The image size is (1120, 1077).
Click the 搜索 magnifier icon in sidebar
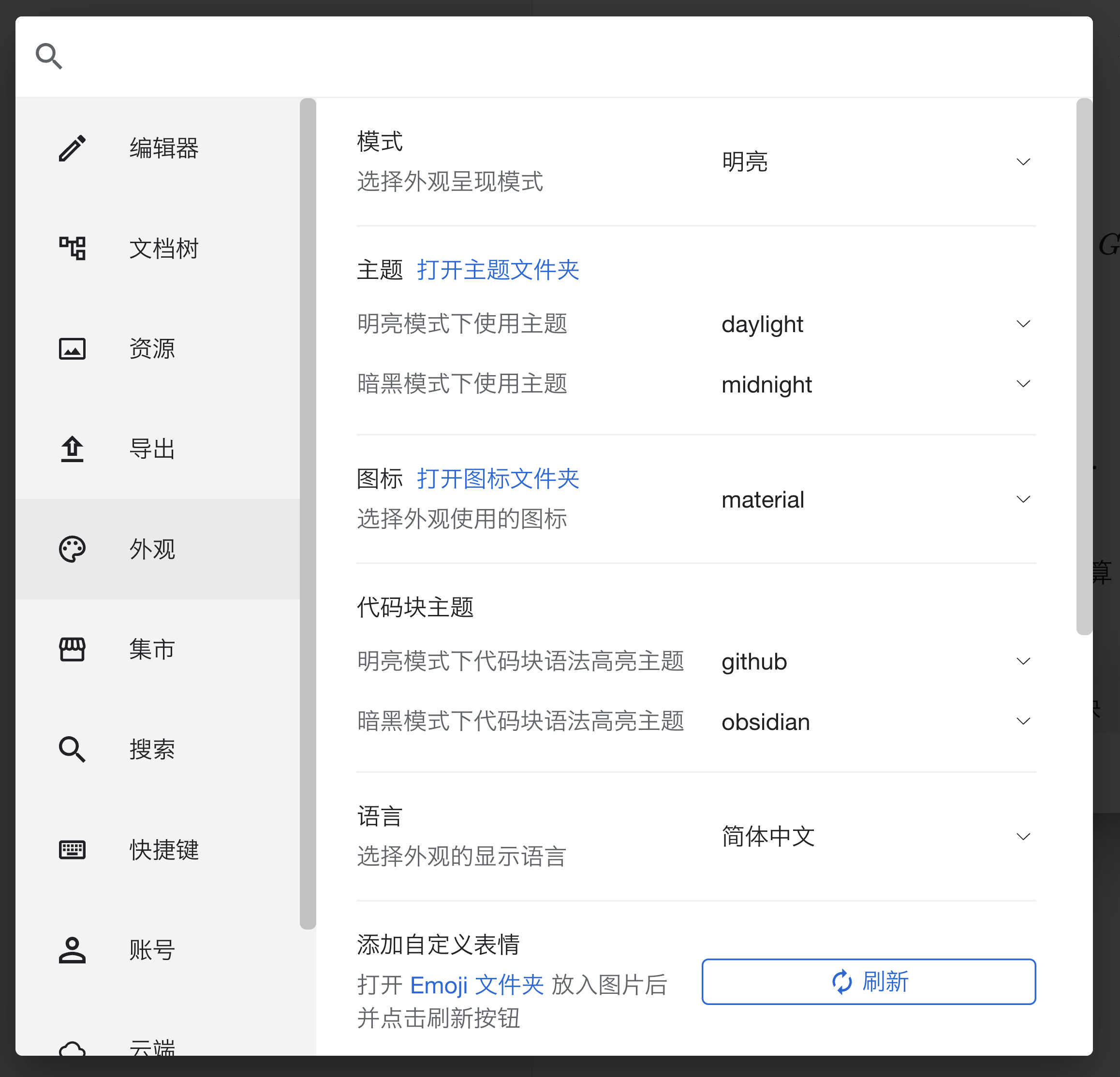pos(72,749)
